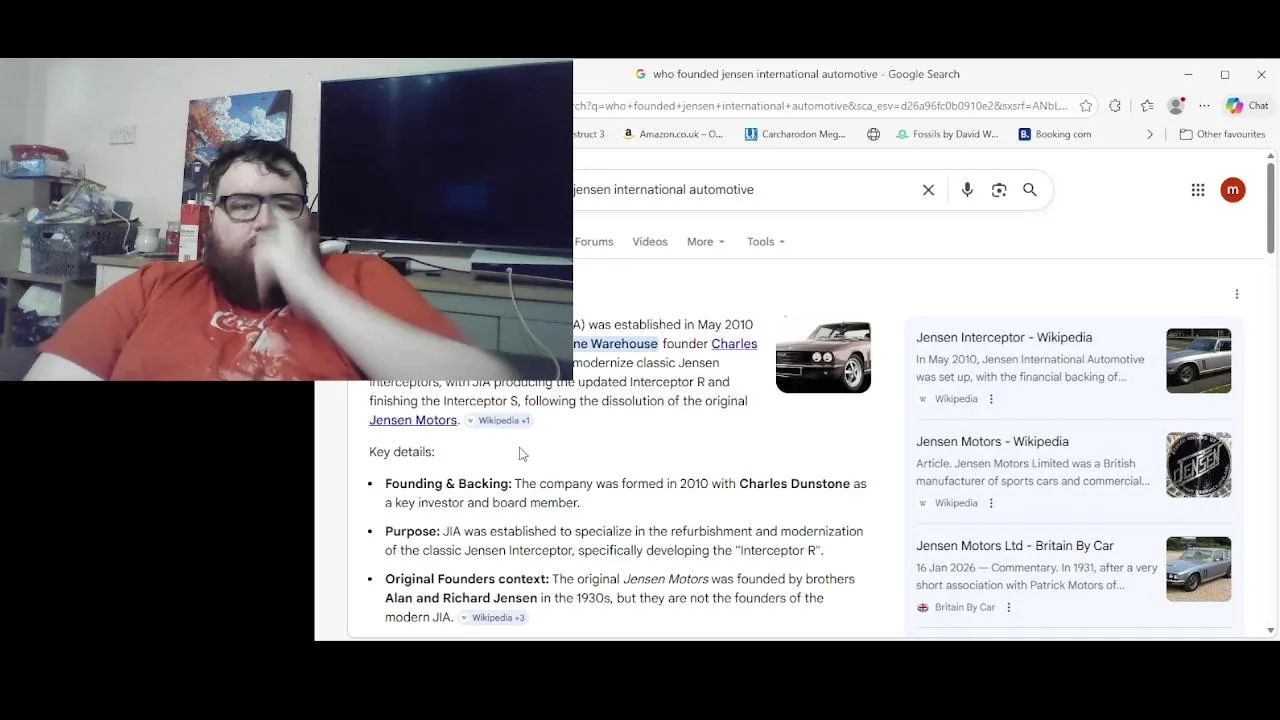Viewport: 1280px width, 720px height.
Task: Click the bold 'Alan and Richard Jensen' text
Action: tap(461, 598)
